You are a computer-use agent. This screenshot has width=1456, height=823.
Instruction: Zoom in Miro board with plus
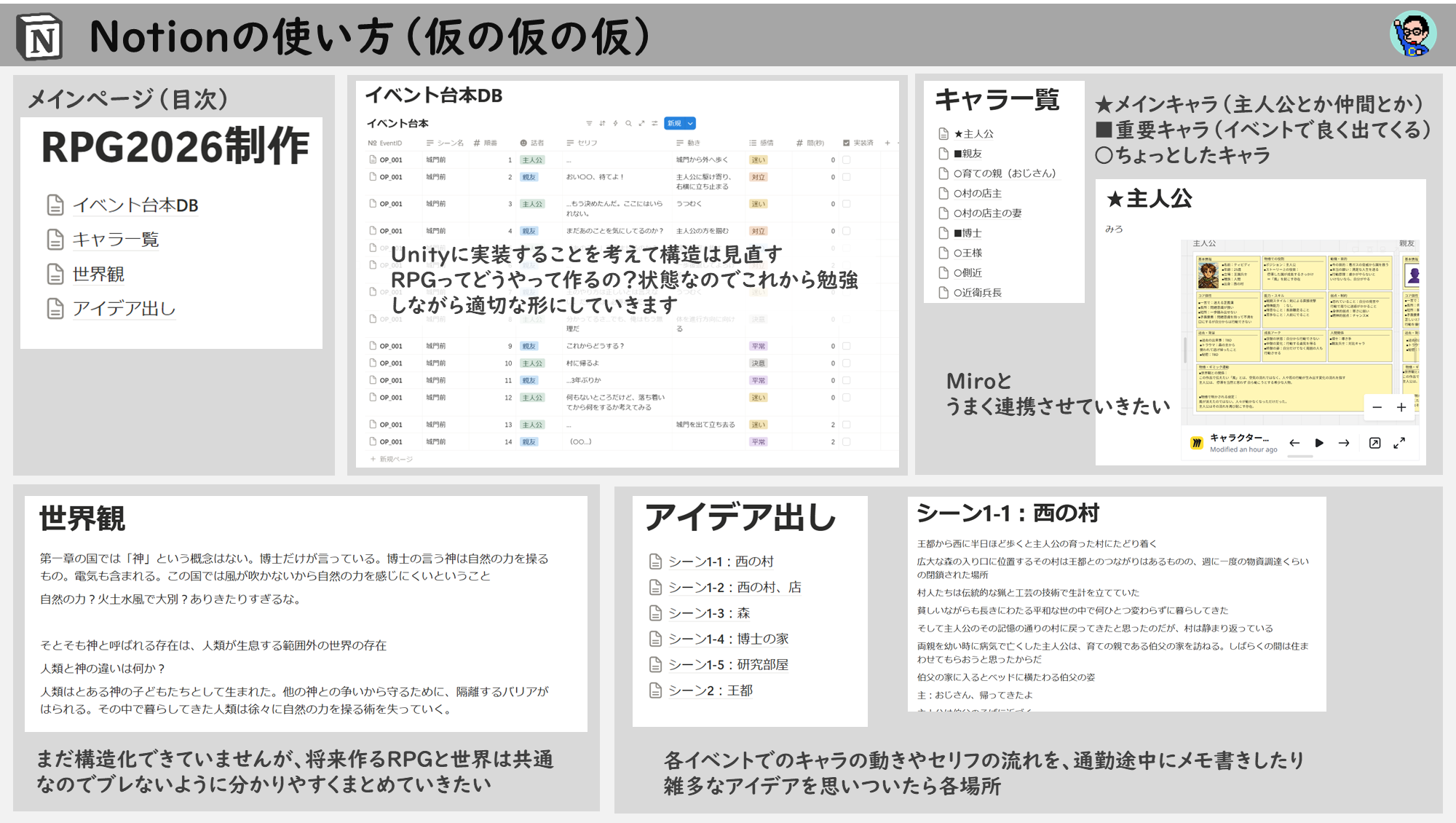[x=1401, y=407]
